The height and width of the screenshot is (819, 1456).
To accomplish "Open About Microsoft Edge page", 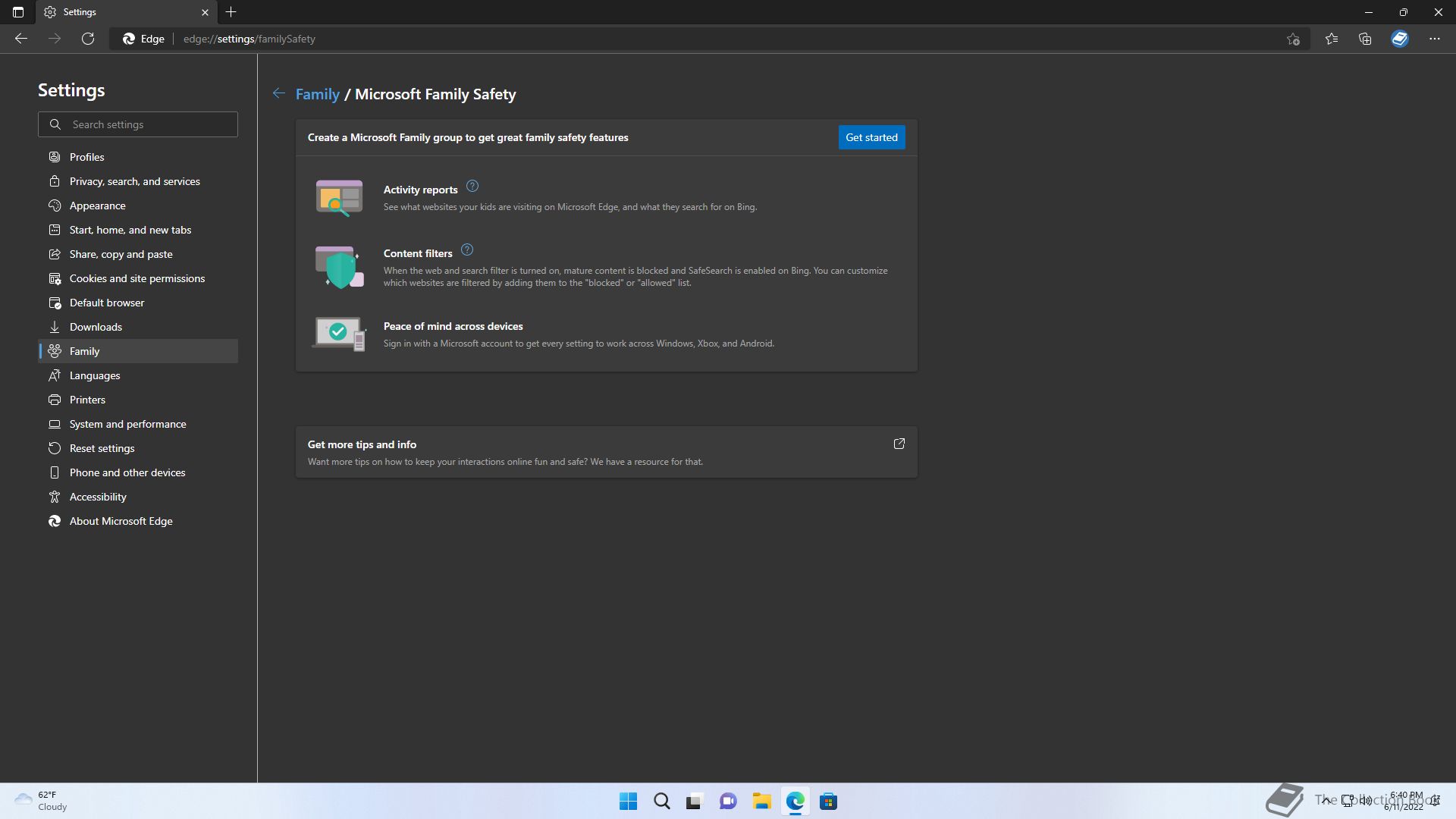I will point(121,521).
